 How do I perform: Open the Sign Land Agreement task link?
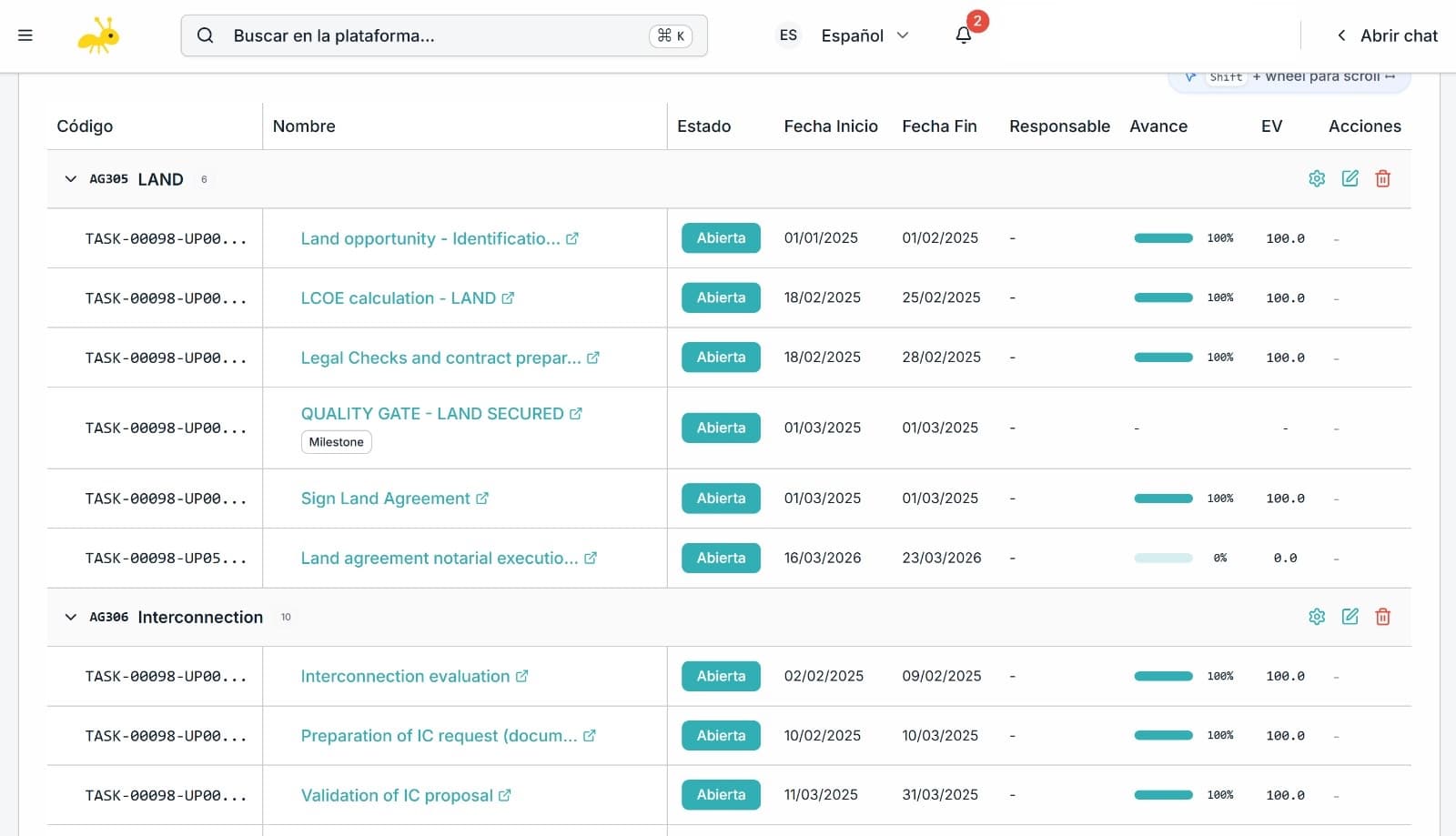tap(385, 499)
